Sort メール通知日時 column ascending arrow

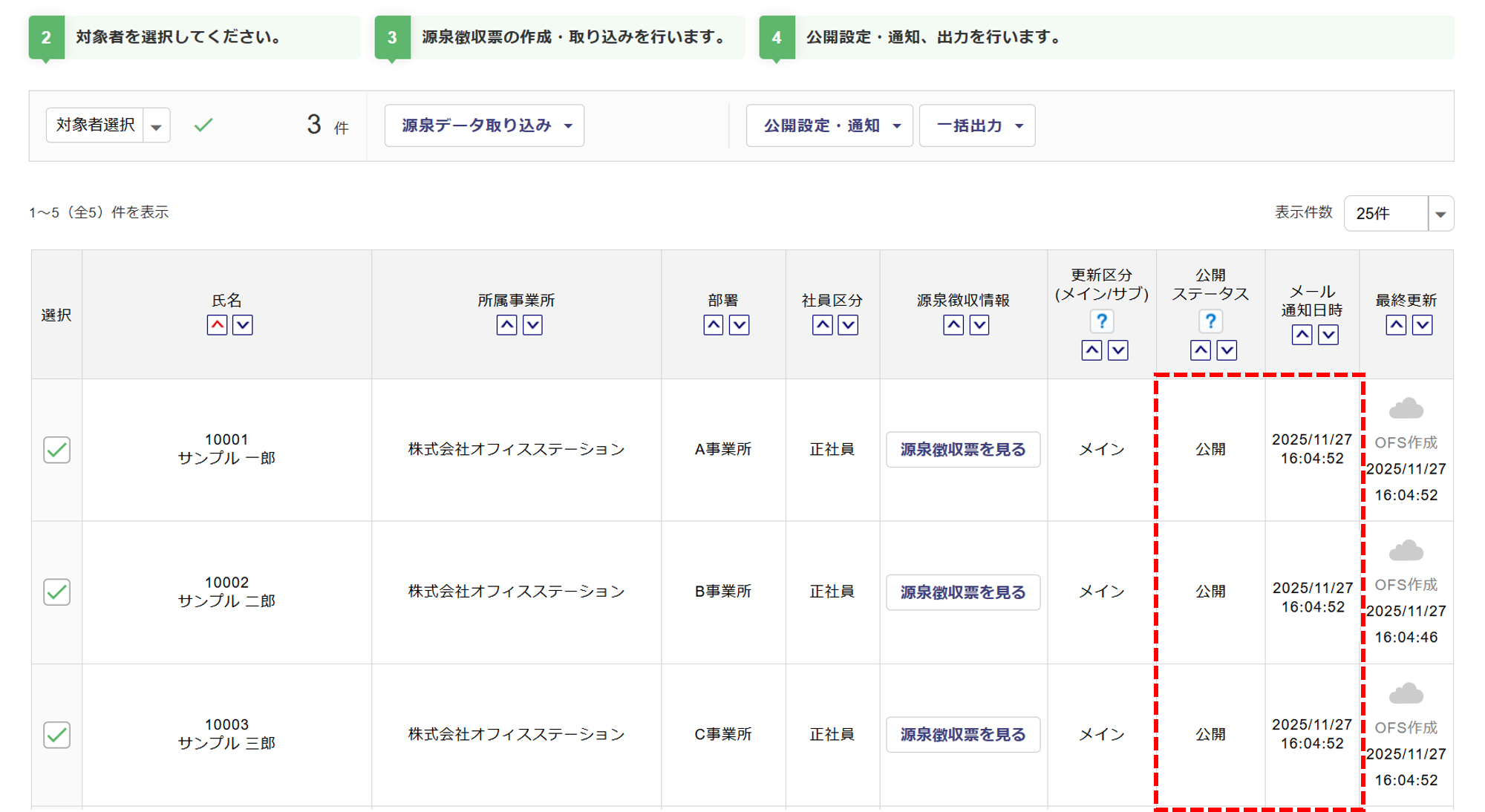pos(1302,335)
